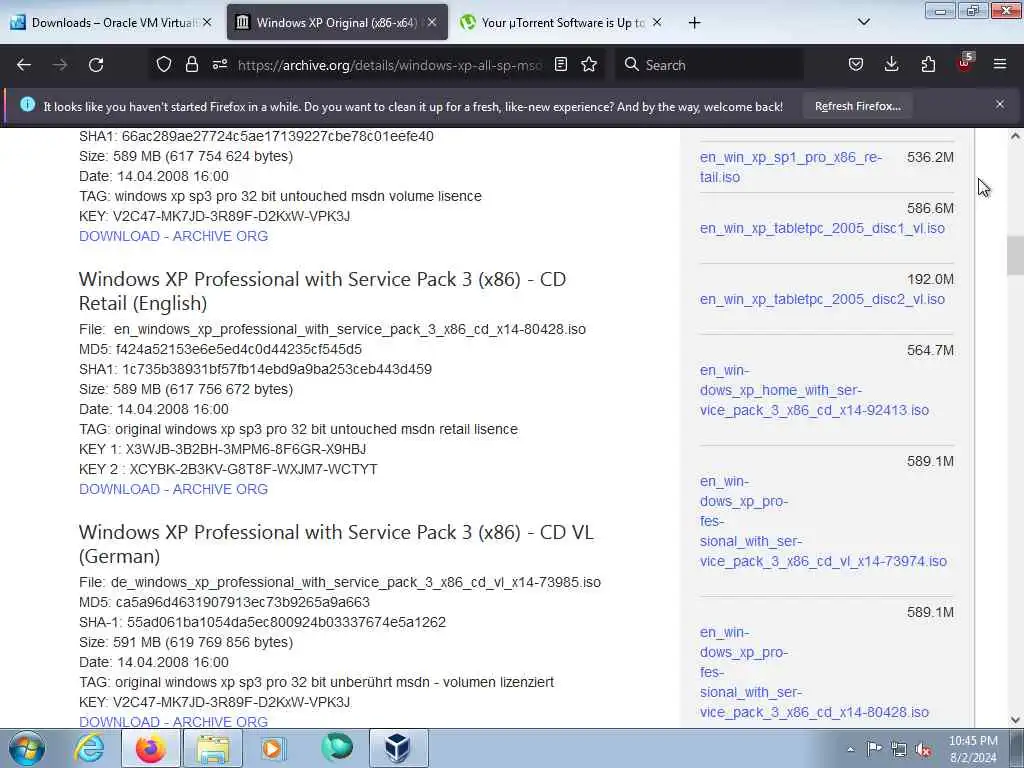Screen dimensions: 1024x768
Task: Show hidden tray icons arrow
Action: [850, 750]
